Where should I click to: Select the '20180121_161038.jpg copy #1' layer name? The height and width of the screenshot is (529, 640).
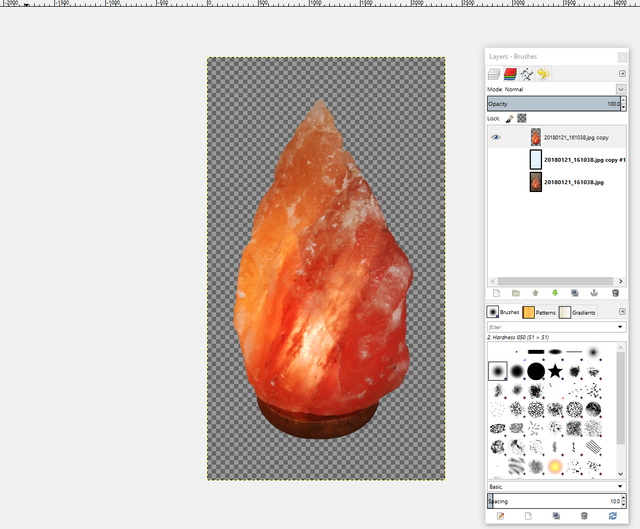coord(584,160)
